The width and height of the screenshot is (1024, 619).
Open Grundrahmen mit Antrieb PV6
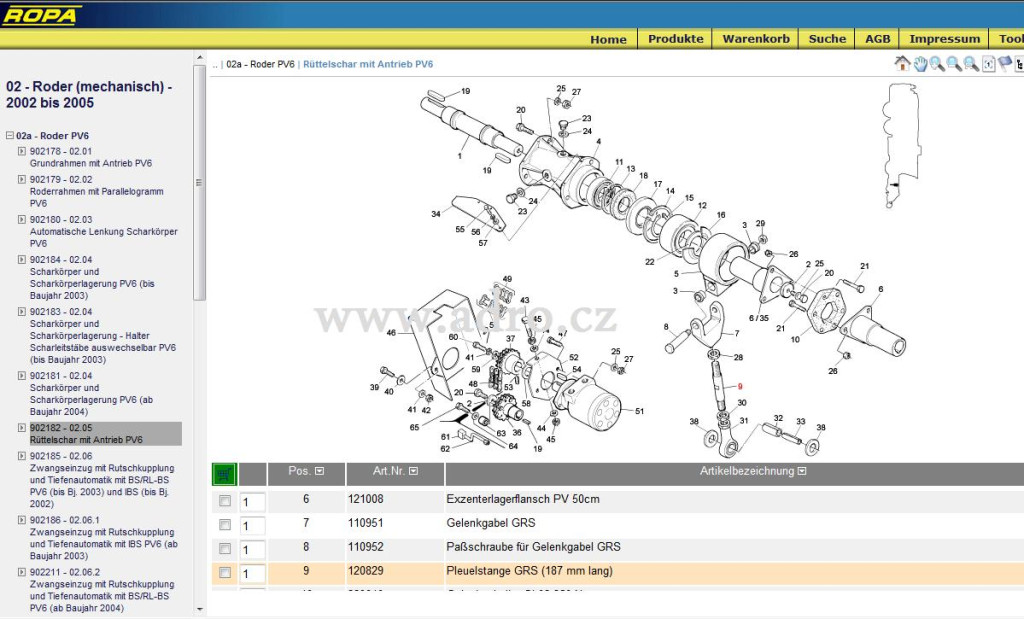click(91, 163)
